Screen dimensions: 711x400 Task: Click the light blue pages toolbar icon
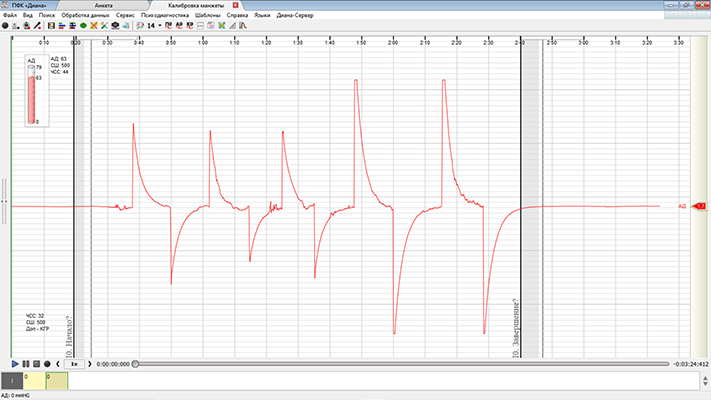coord(126,26)
